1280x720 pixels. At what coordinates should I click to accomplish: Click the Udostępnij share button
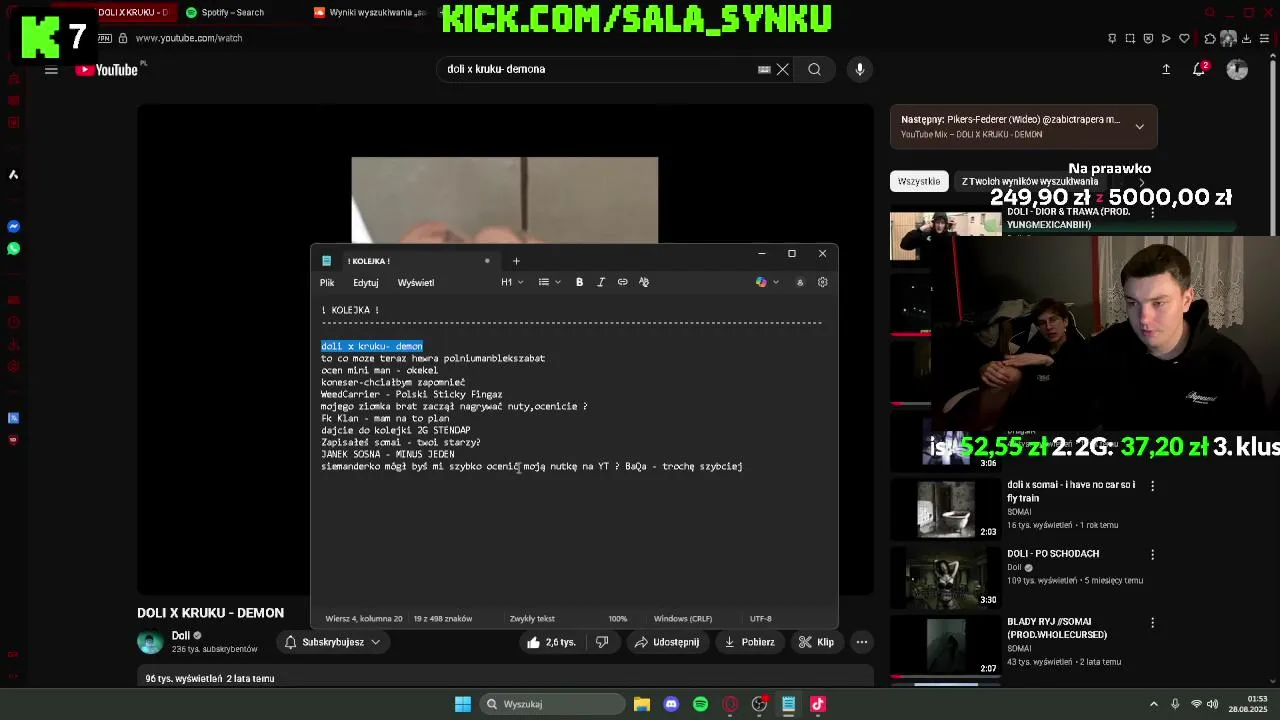pos(666,642)
